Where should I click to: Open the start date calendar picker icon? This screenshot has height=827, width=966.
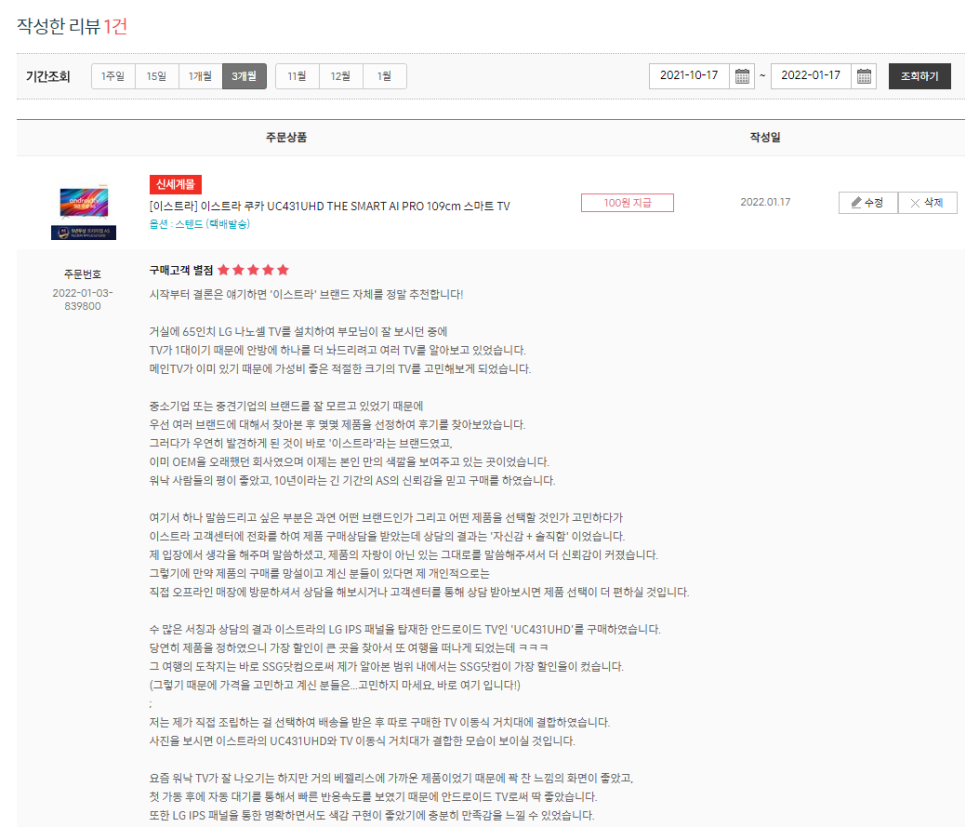click(x=742, y=76)
